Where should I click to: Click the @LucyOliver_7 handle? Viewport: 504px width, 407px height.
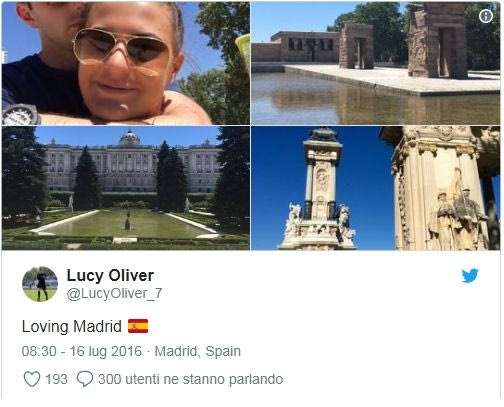point(114,294)
